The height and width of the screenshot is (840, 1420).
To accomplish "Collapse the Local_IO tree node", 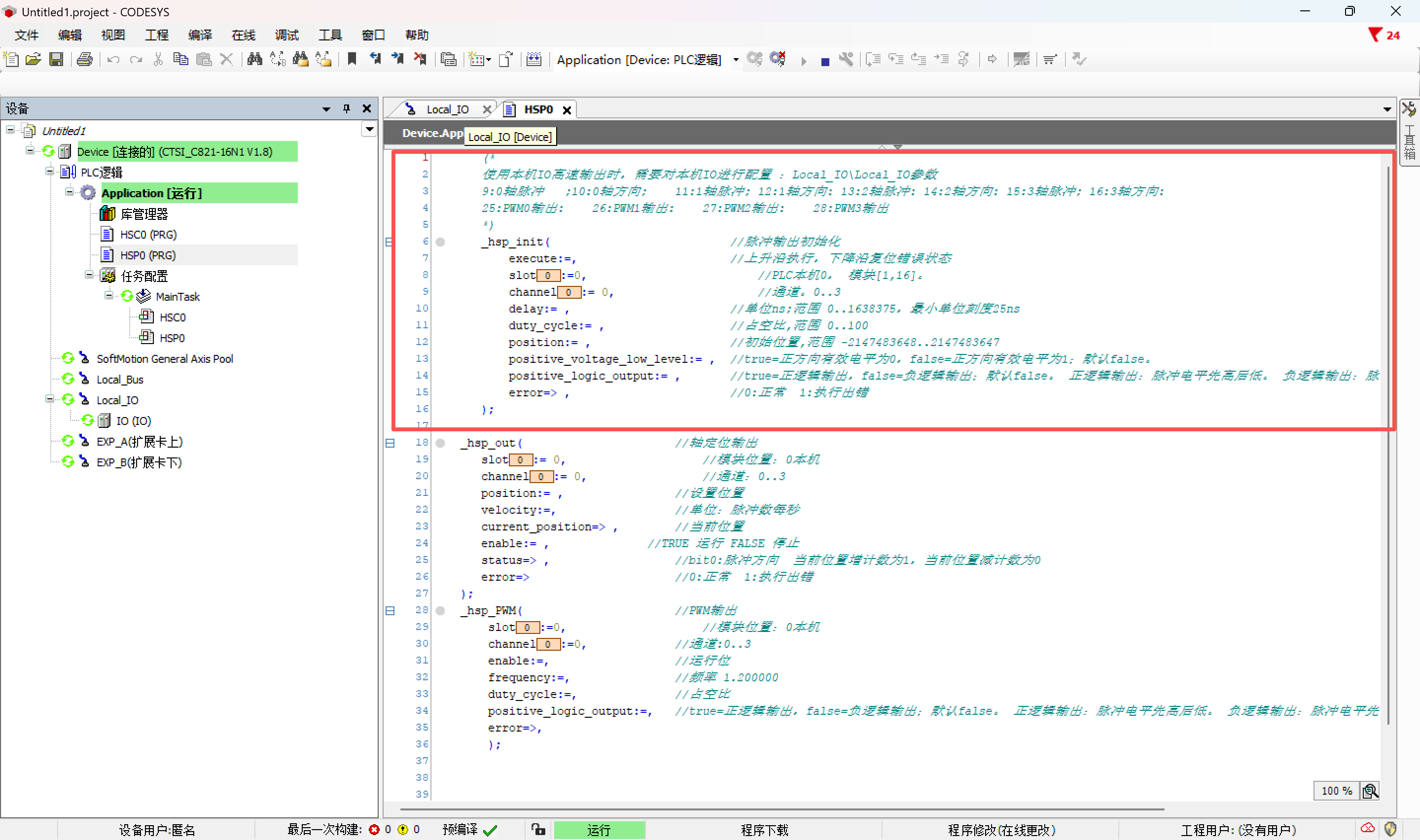I will (50, 399).
